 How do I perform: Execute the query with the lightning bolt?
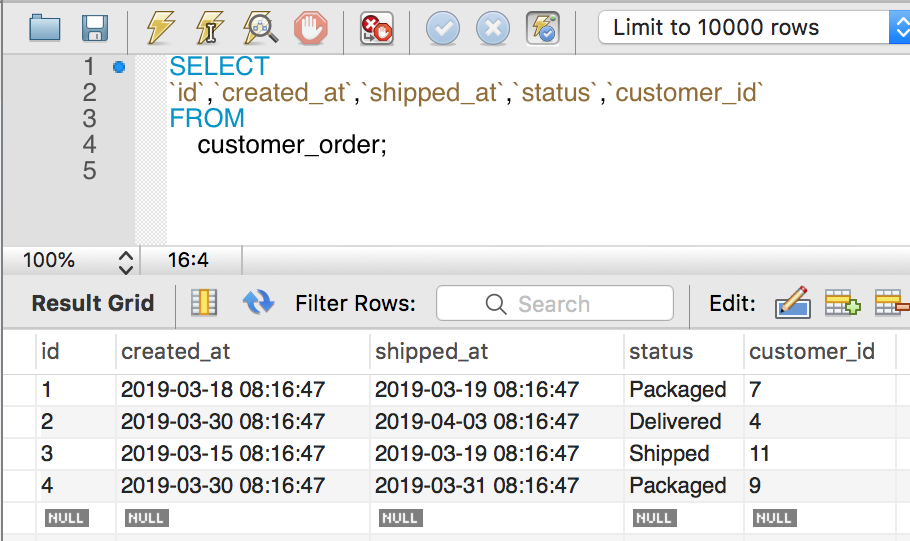(x=160, y=28)
